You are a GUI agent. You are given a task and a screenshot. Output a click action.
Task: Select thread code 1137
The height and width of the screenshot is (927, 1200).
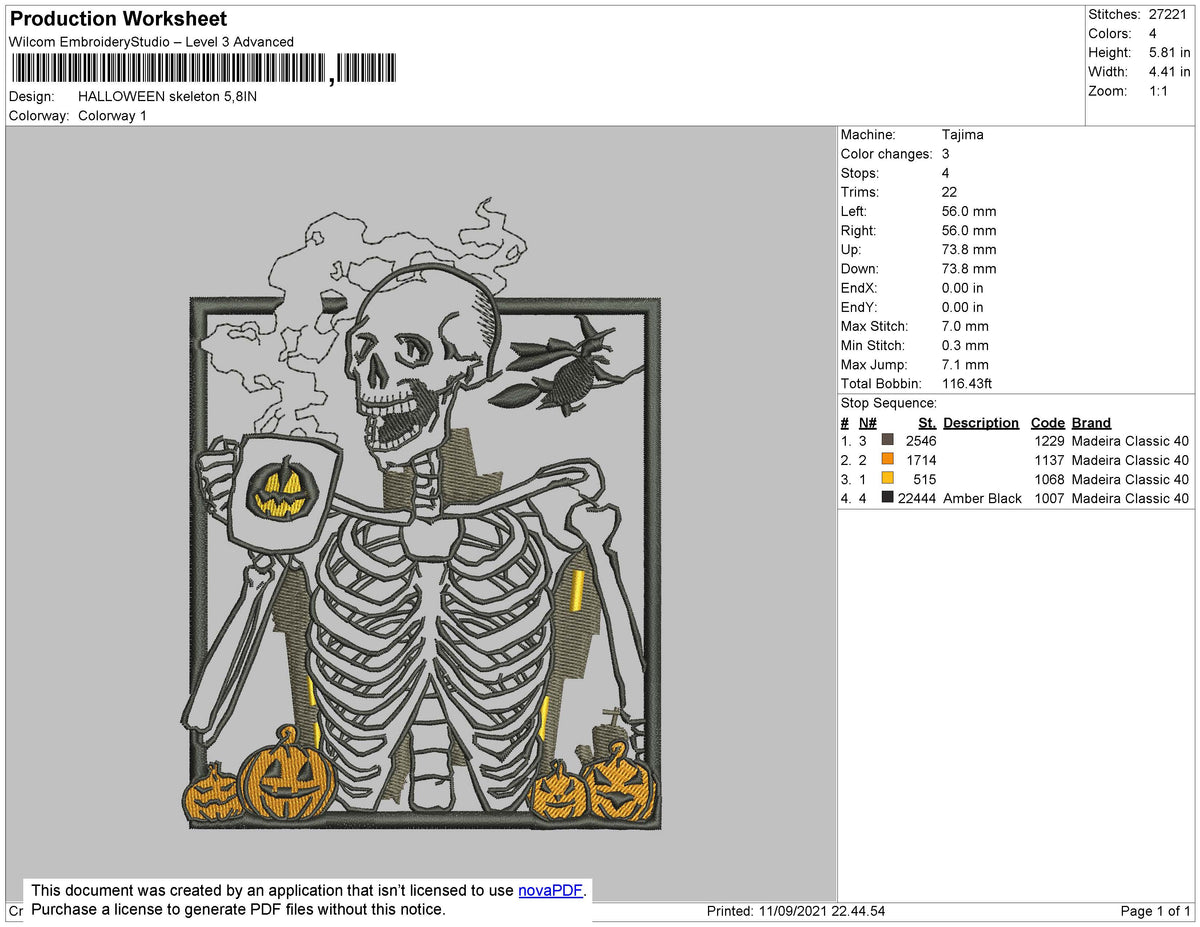pos(1048,460)
